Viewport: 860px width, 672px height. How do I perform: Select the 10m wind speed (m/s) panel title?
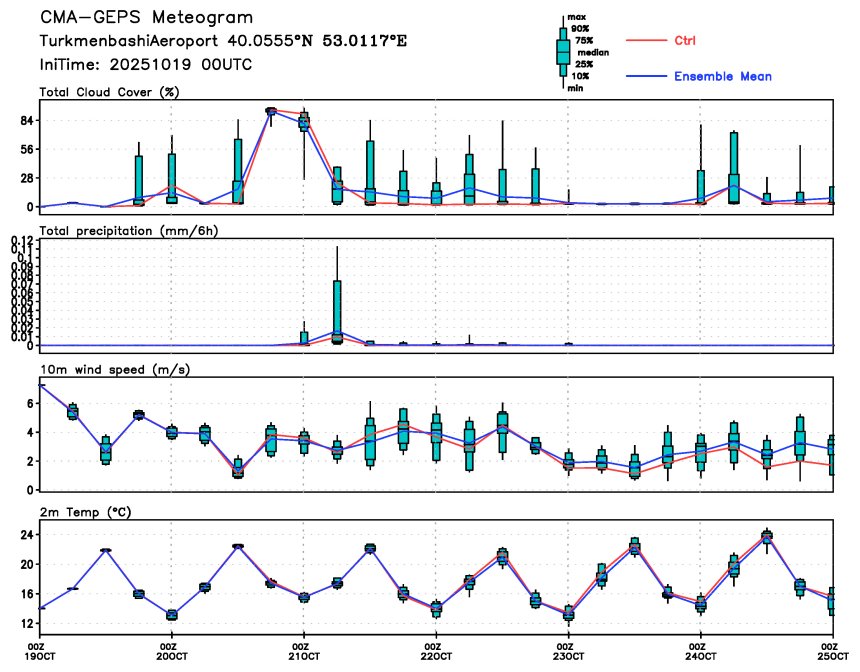115,370
